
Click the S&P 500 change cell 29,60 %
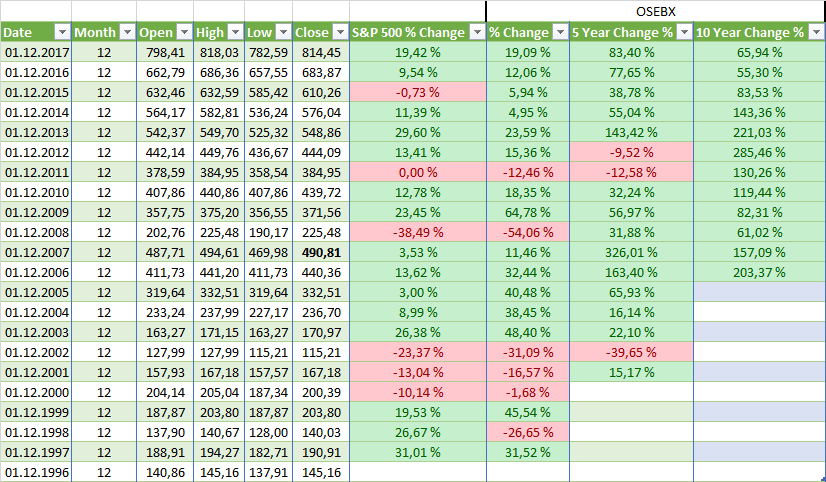coord(418,133)
